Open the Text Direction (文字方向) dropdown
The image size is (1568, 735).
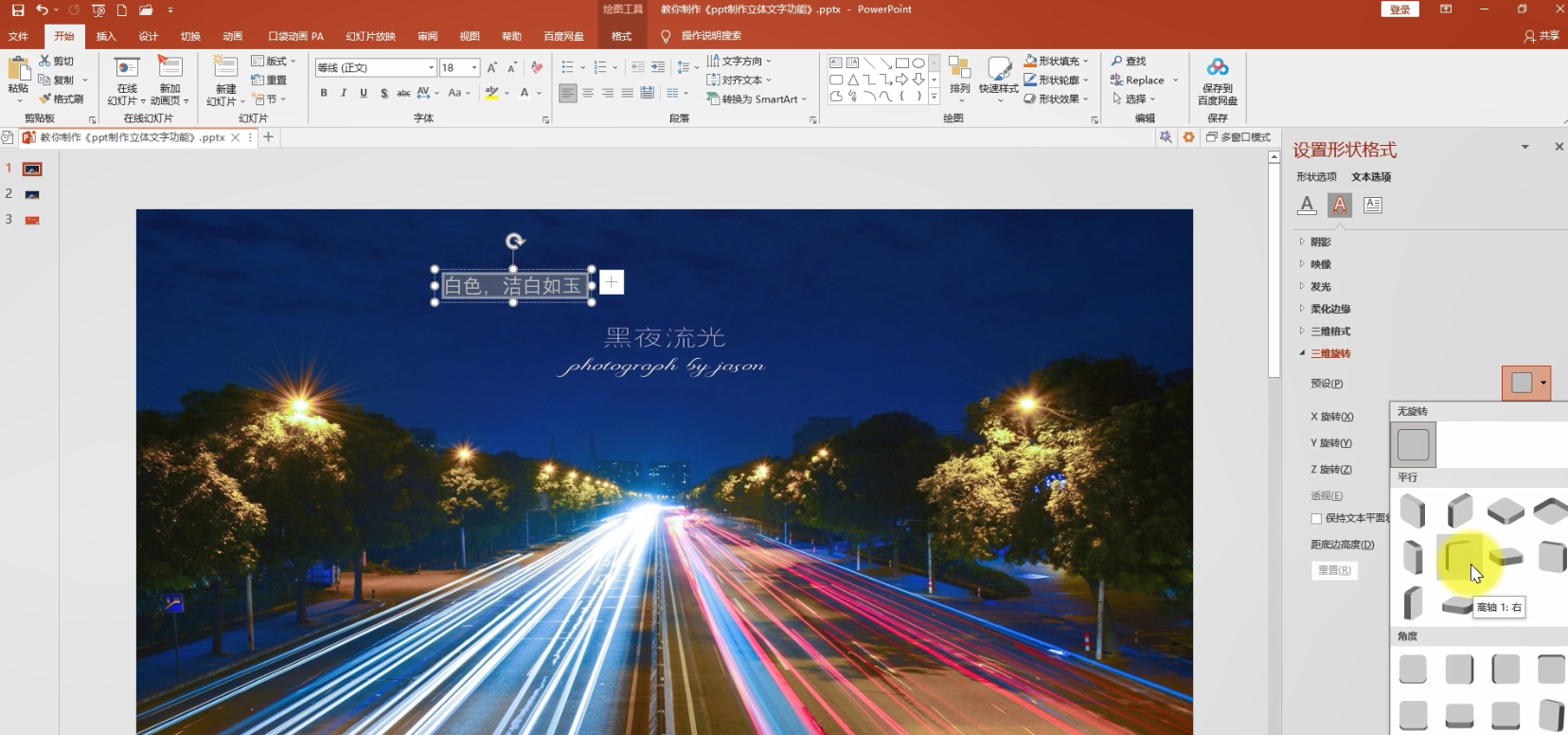click(739, 61)
